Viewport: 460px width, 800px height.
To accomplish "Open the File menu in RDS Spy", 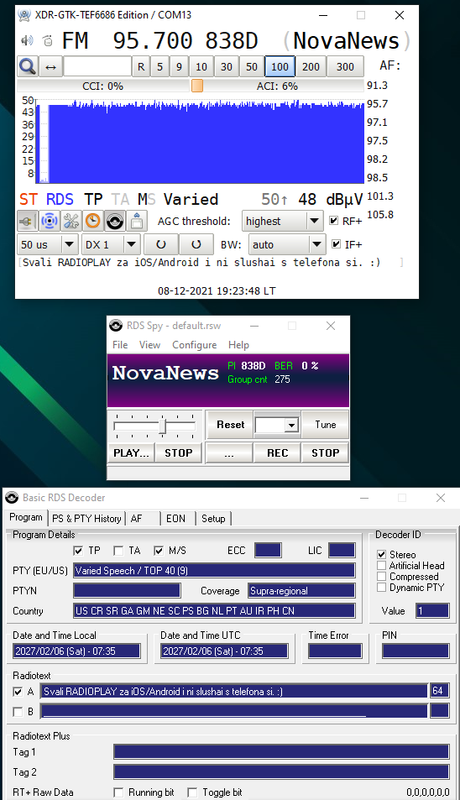I will [x=120, y=345].
